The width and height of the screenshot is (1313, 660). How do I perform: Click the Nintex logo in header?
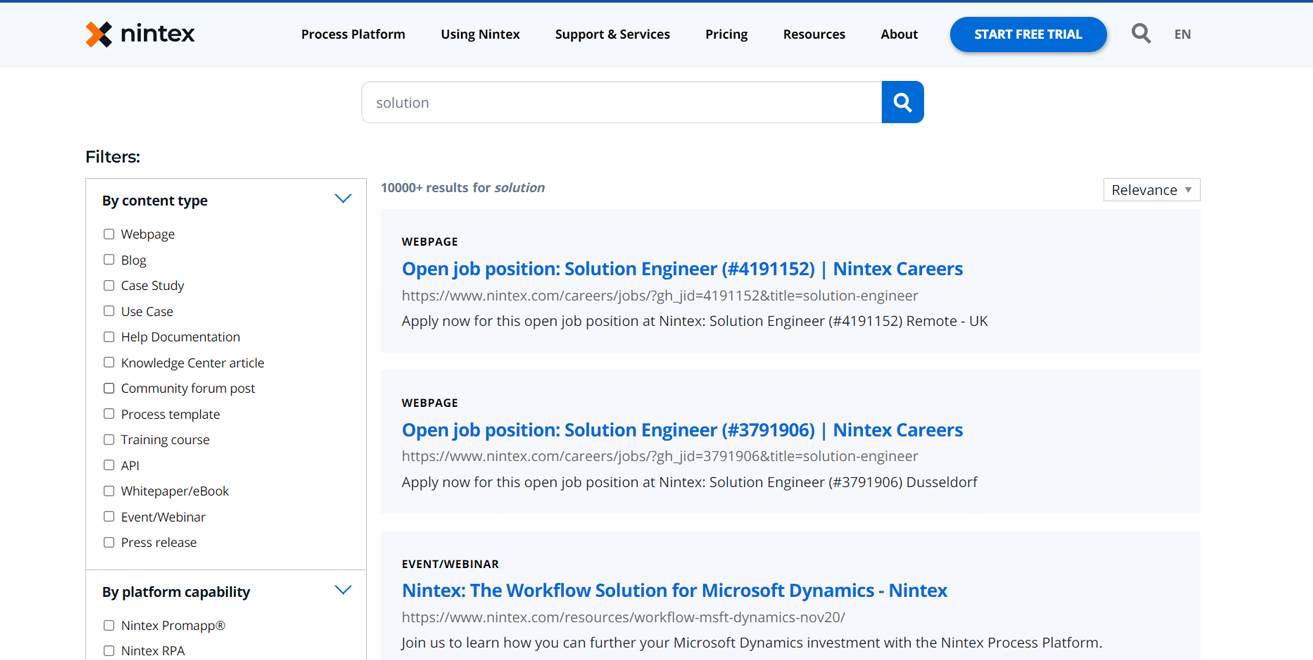[x=140, y=34]
